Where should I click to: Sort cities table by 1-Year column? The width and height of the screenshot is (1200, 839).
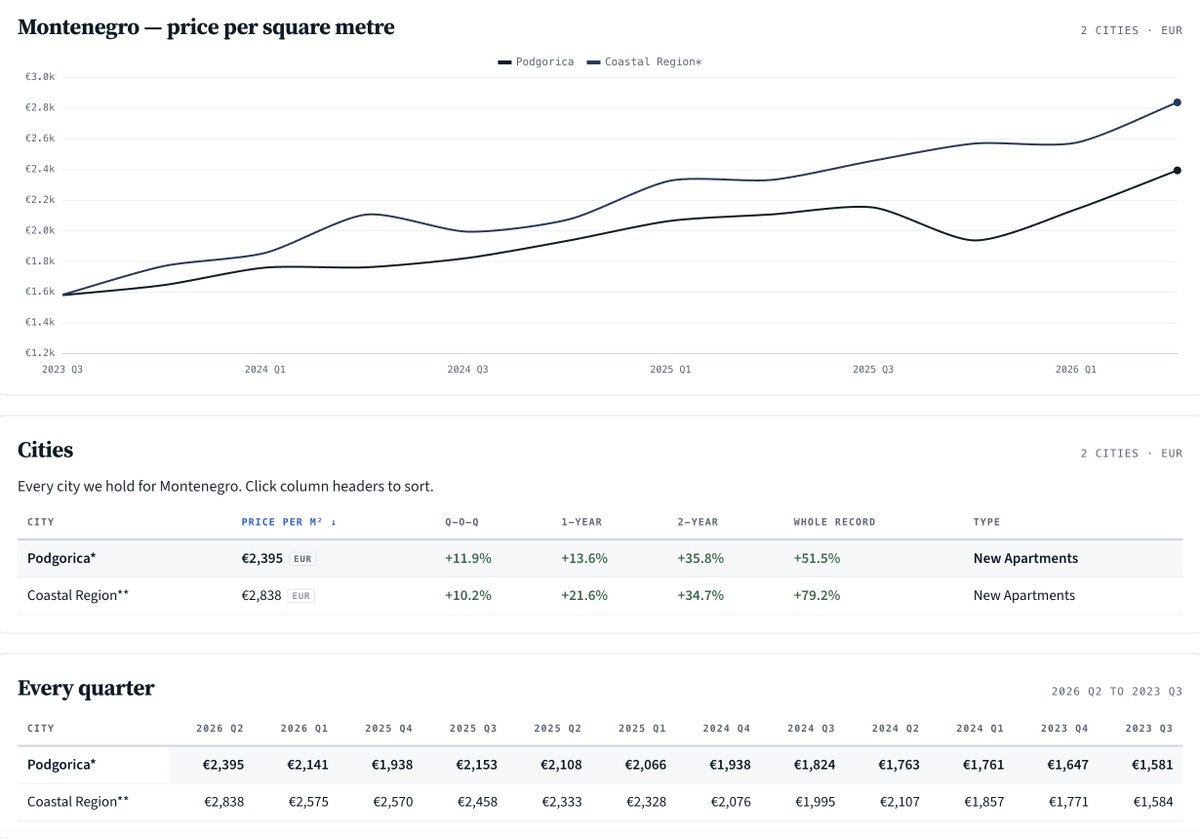(581, 522)
